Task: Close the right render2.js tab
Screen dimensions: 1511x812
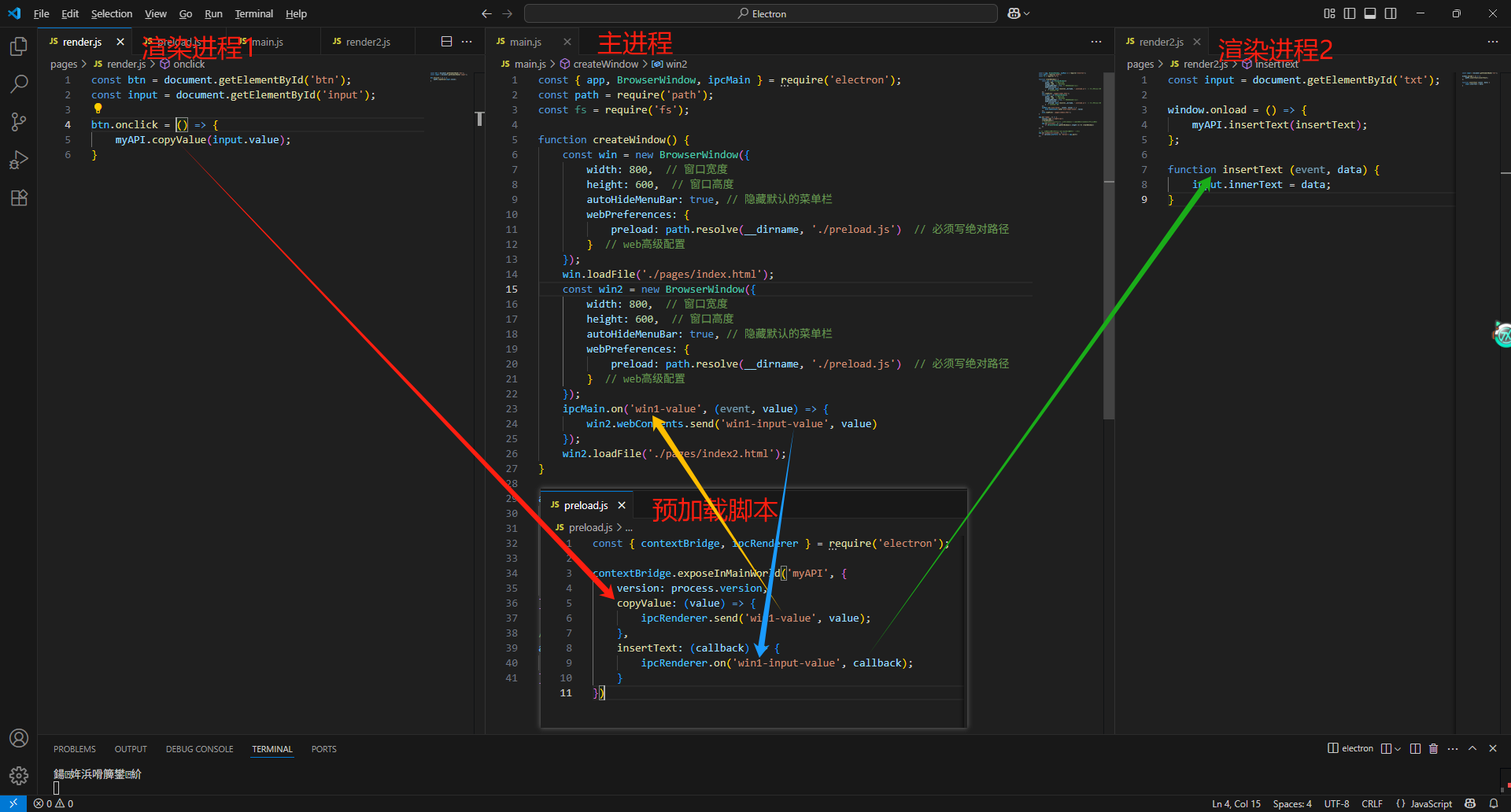Action: [x=1197, y=42]
